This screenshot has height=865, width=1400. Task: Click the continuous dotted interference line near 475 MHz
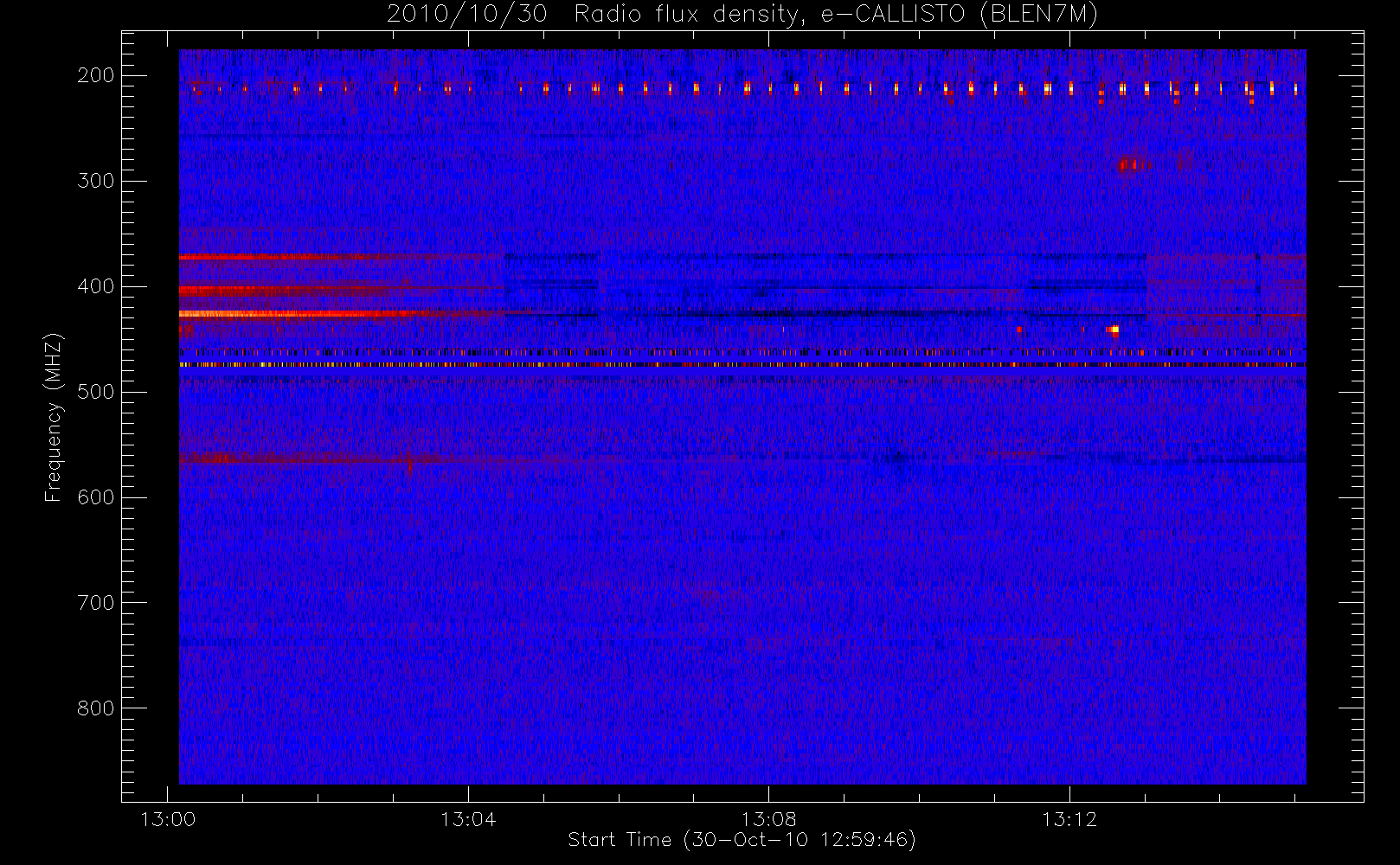742,365
